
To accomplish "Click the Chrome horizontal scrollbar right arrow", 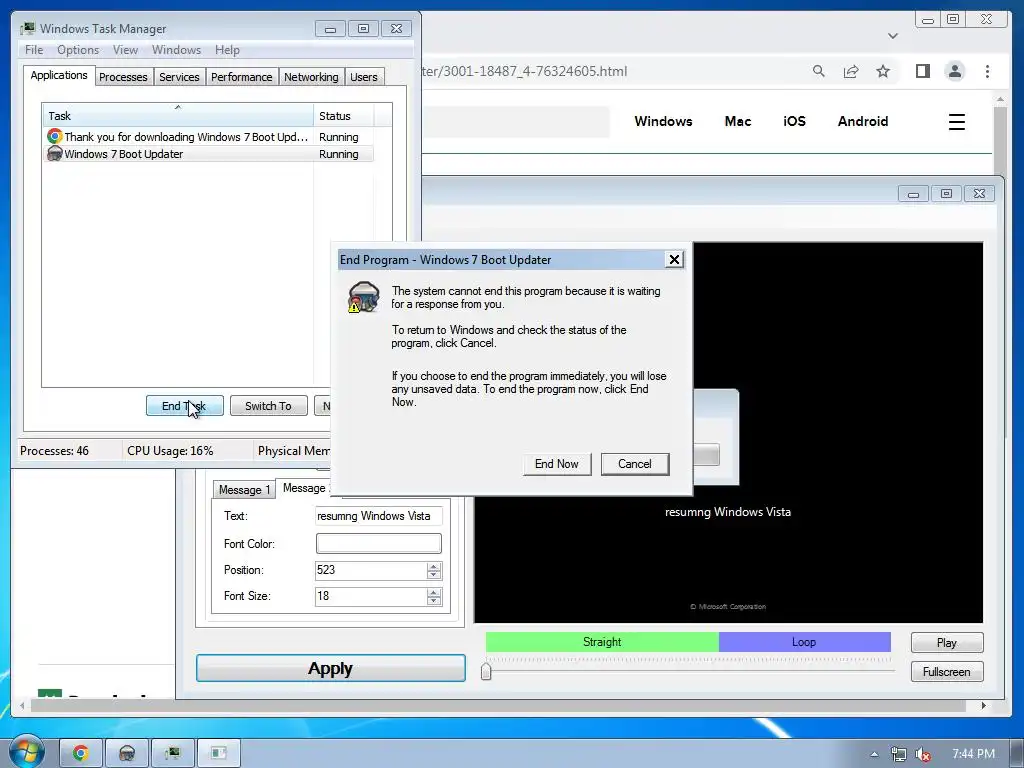I will coord(984,705).
